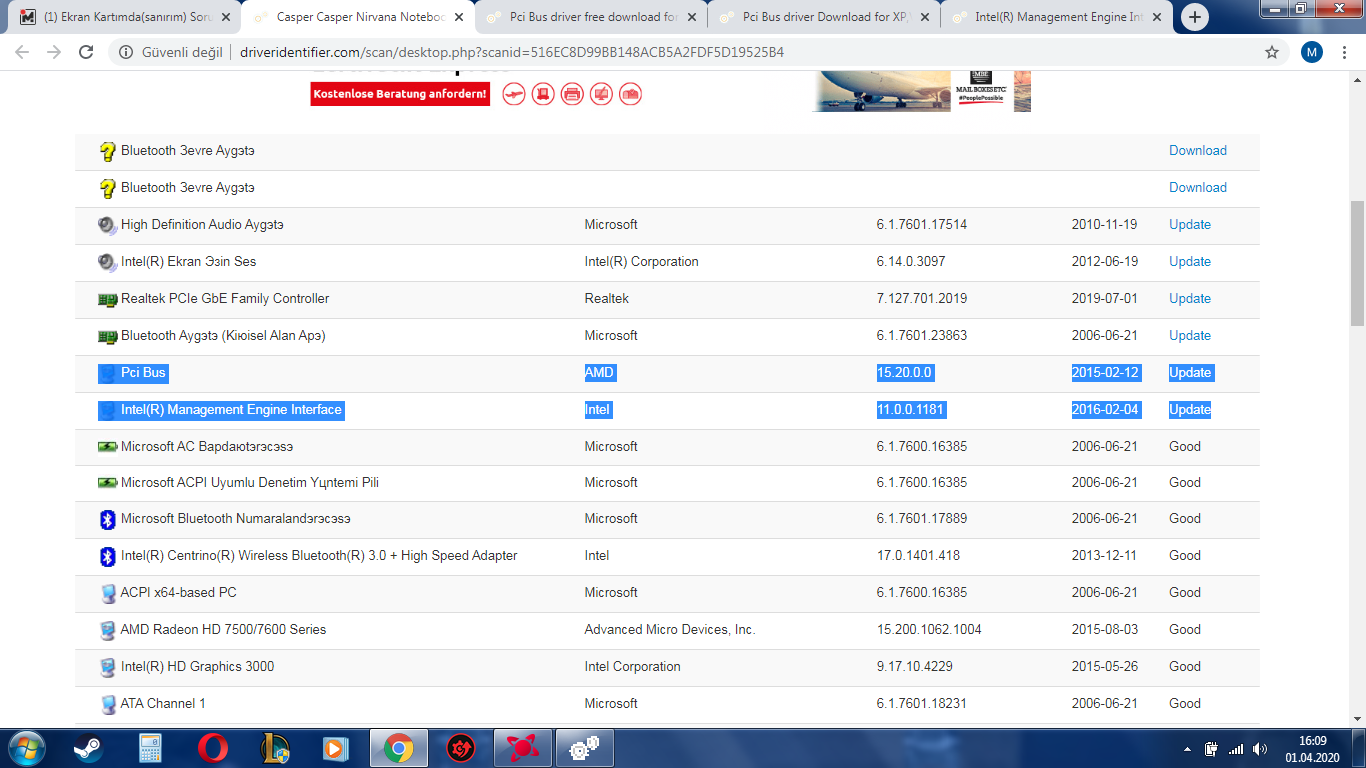The height and width of the screenshot is (768, 1366).
Task: Click Update for High Definition Audio
Action: point(1190,225)
